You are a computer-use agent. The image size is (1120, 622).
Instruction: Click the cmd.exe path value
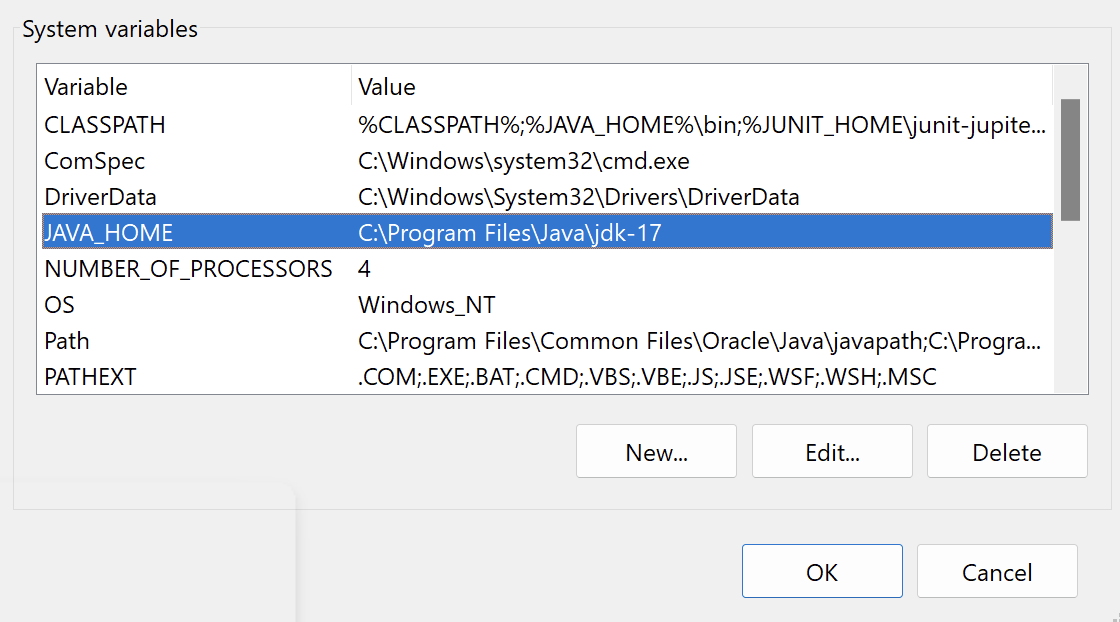coord(524,161)
